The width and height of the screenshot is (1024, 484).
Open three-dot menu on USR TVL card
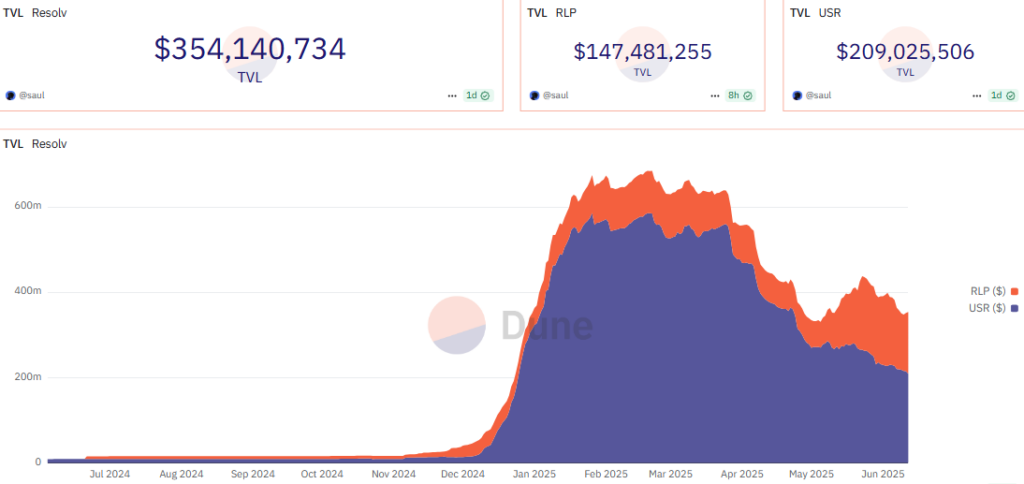point(977,95)
